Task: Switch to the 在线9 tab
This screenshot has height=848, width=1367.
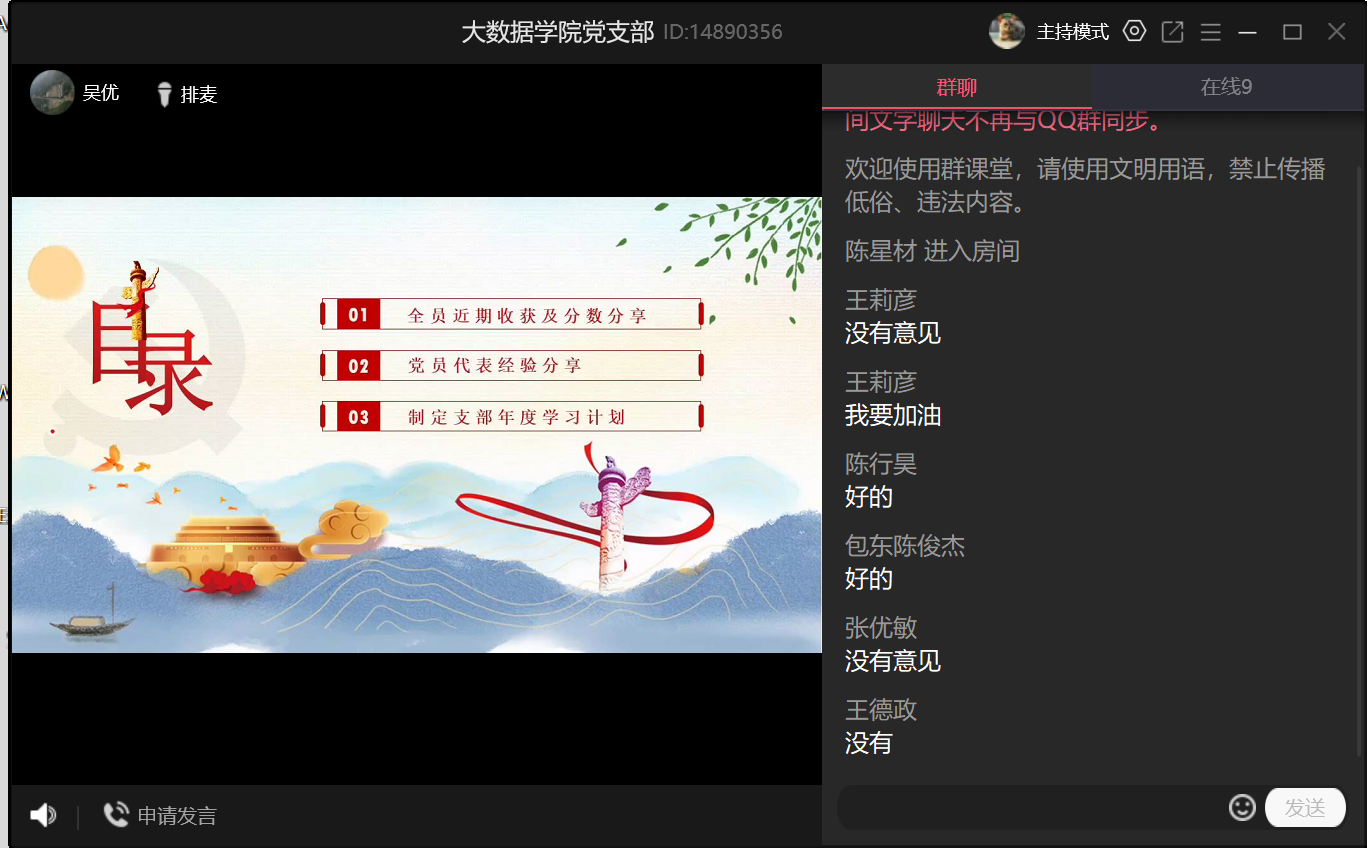Action: coord(1226,87)
